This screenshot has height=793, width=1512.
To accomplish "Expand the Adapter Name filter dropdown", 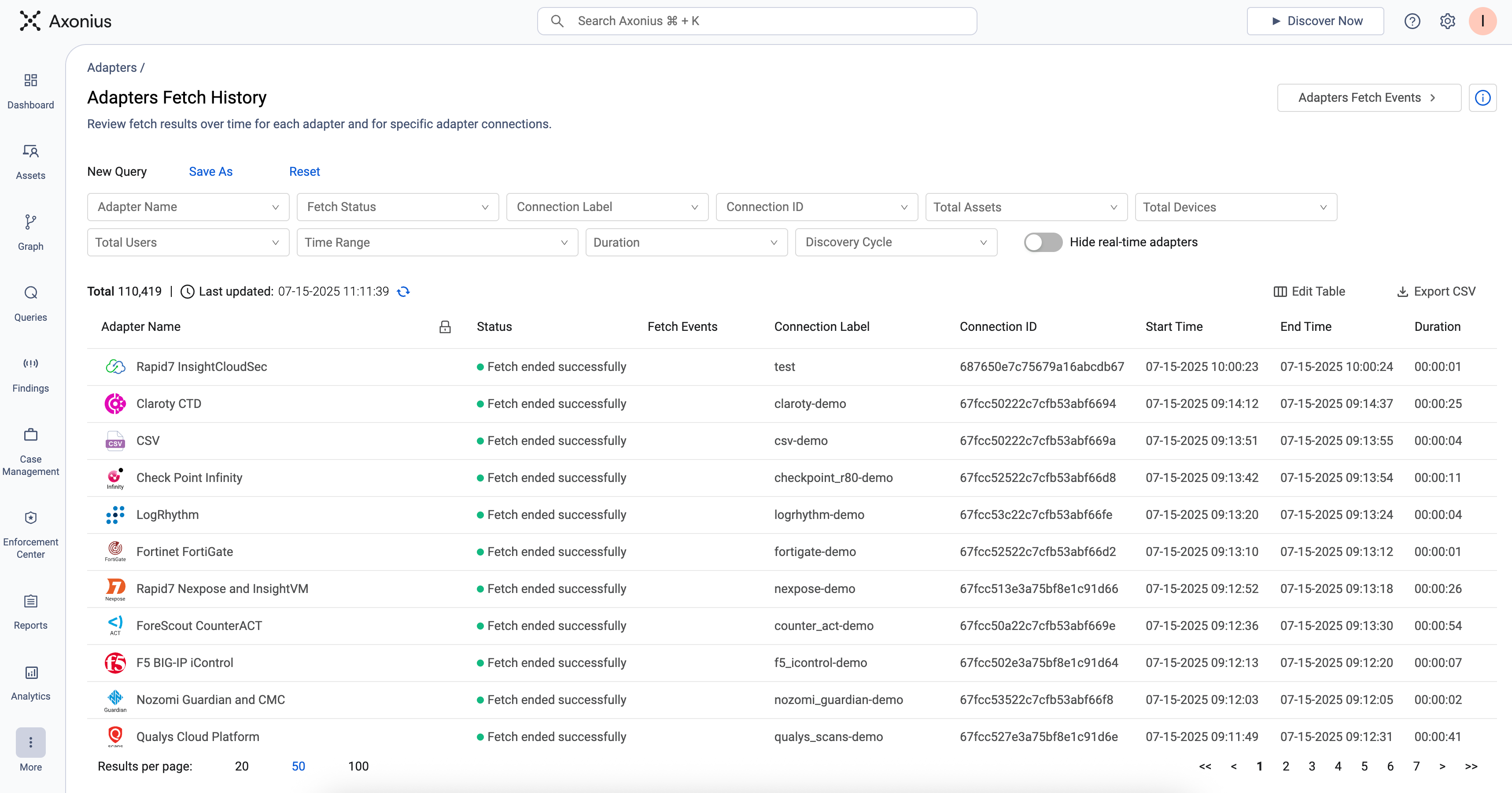I will 188,208.
